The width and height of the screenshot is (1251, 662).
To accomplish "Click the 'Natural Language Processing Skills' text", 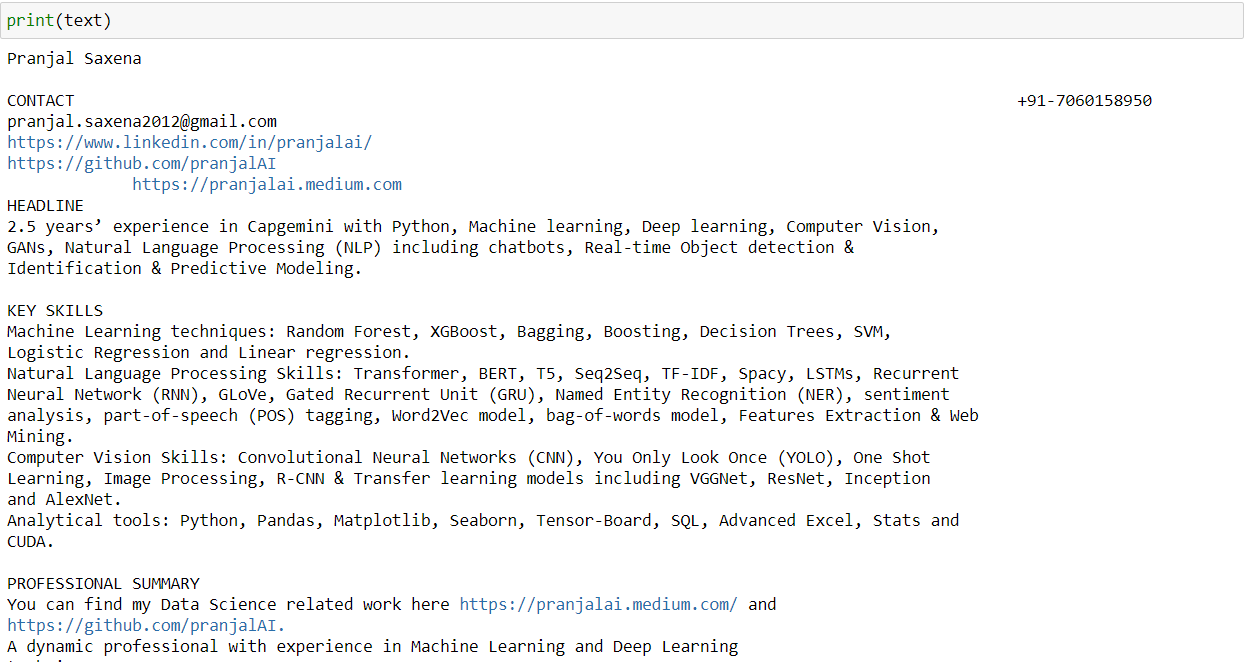I will tap(175, 373).
